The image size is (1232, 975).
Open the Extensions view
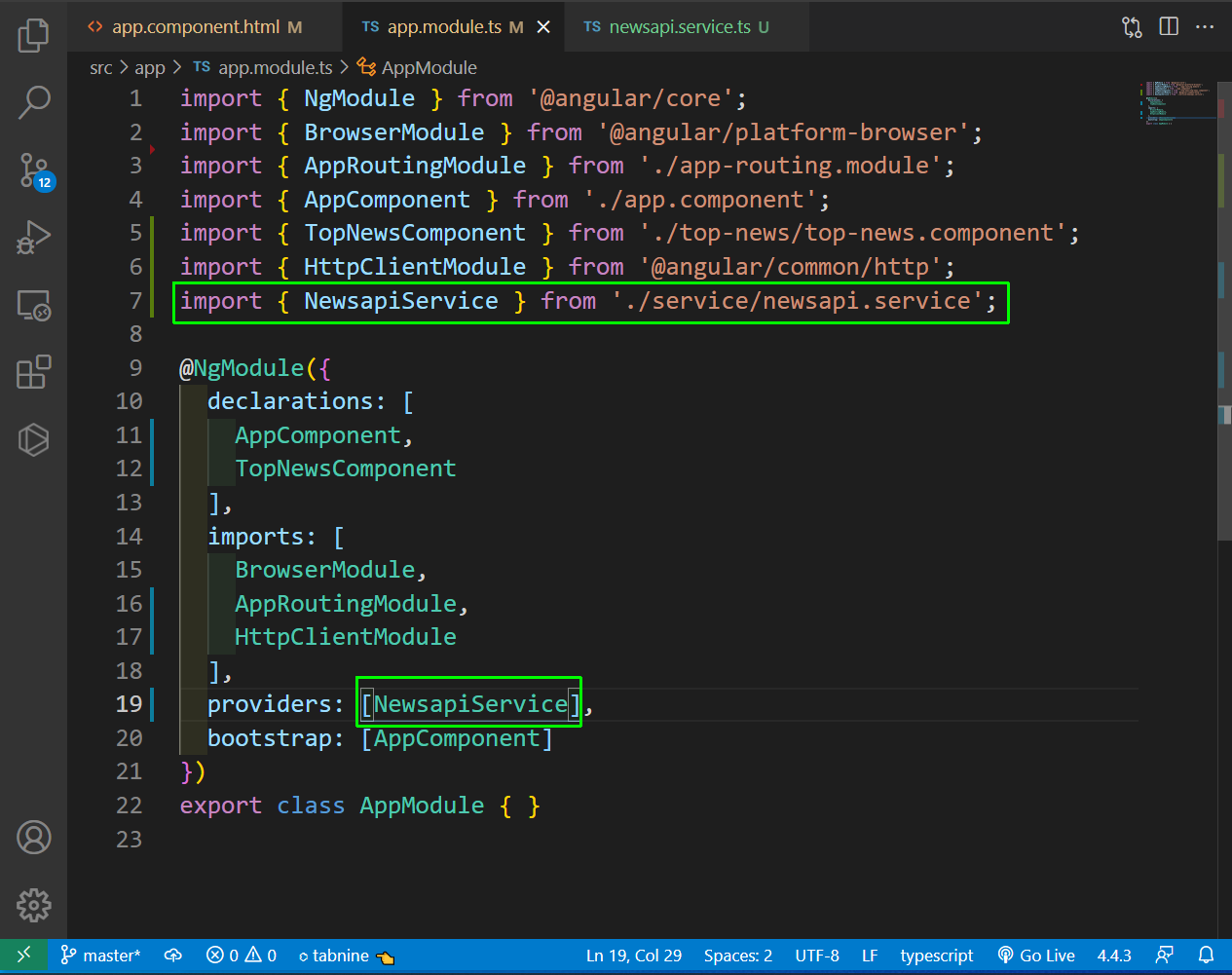(x=33, y=372)
